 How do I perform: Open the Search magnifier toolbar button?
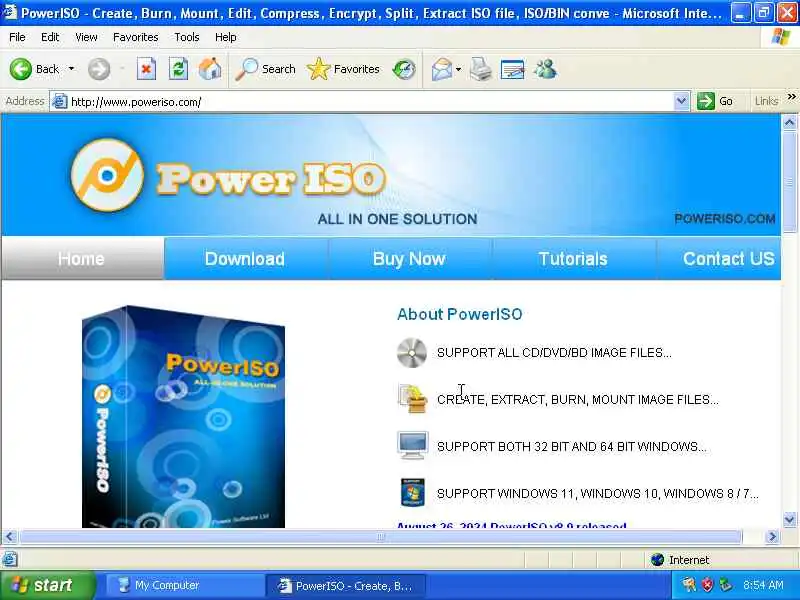265,69
